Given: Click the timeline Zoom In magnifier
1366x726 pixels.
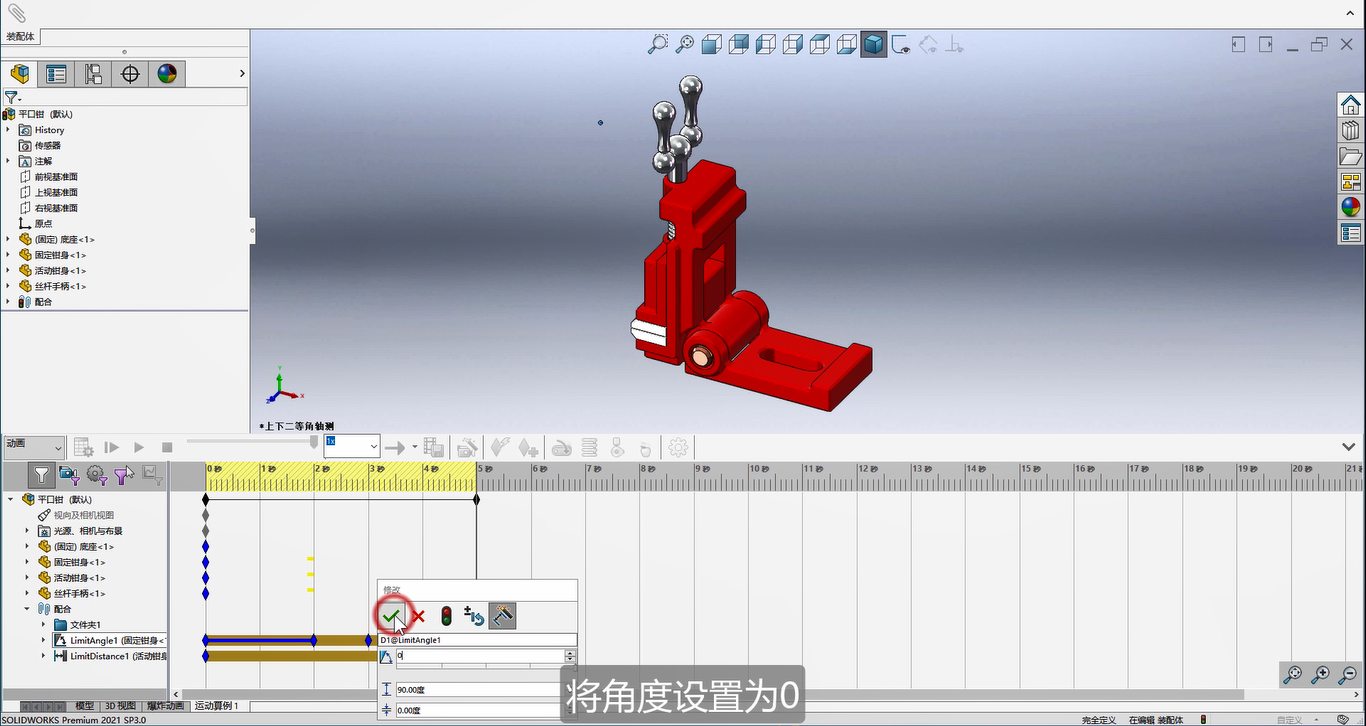Looking at the screenshot, I should pyautogui.click(x=1321, y=675).
